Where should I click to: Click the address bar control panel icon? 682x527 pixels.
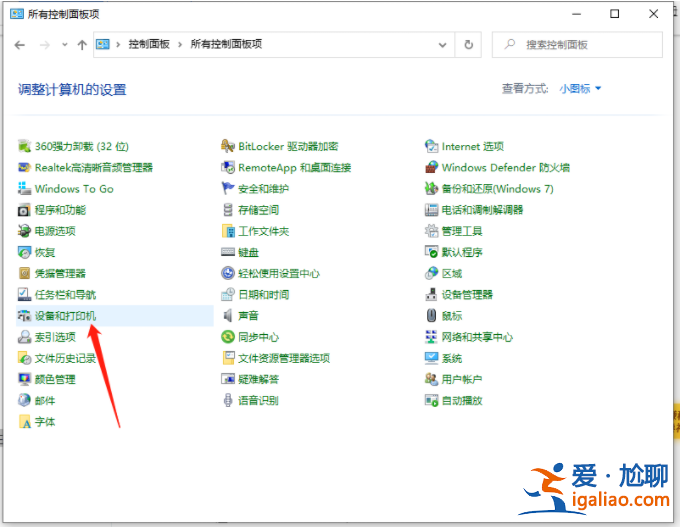(x=103, y=44)
